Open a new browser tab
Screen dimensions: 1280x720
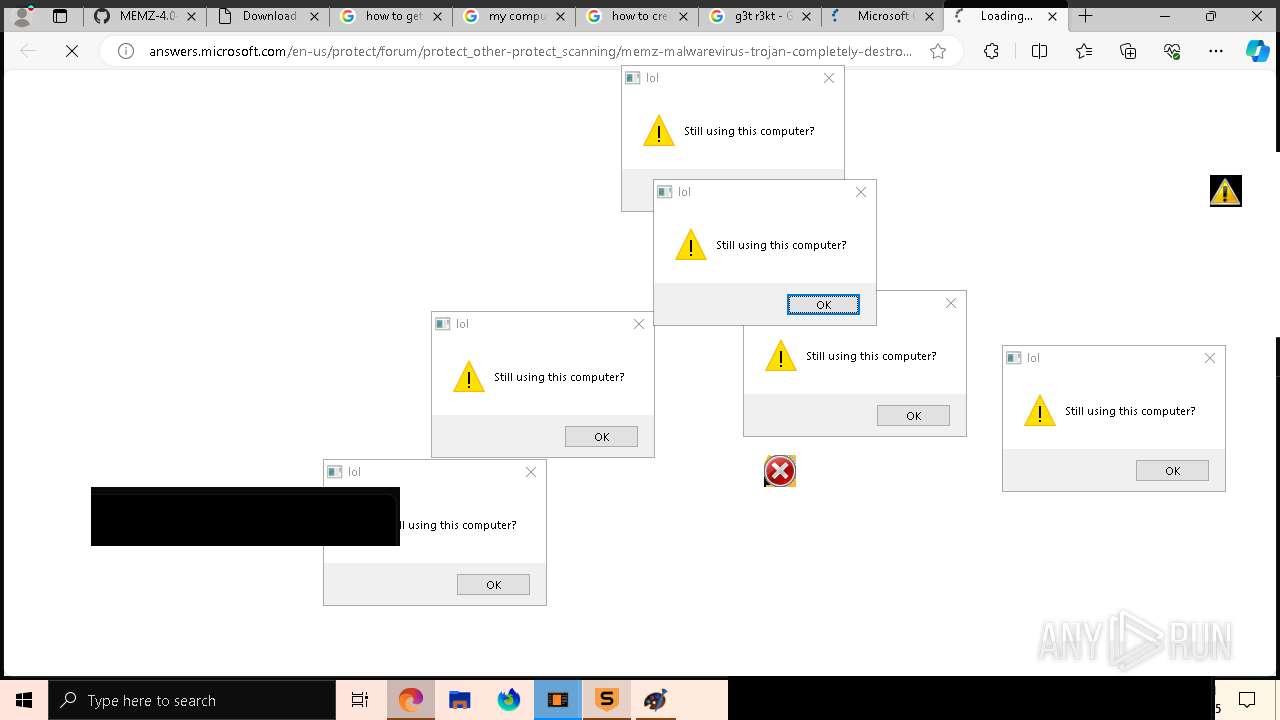[1086, 16]
